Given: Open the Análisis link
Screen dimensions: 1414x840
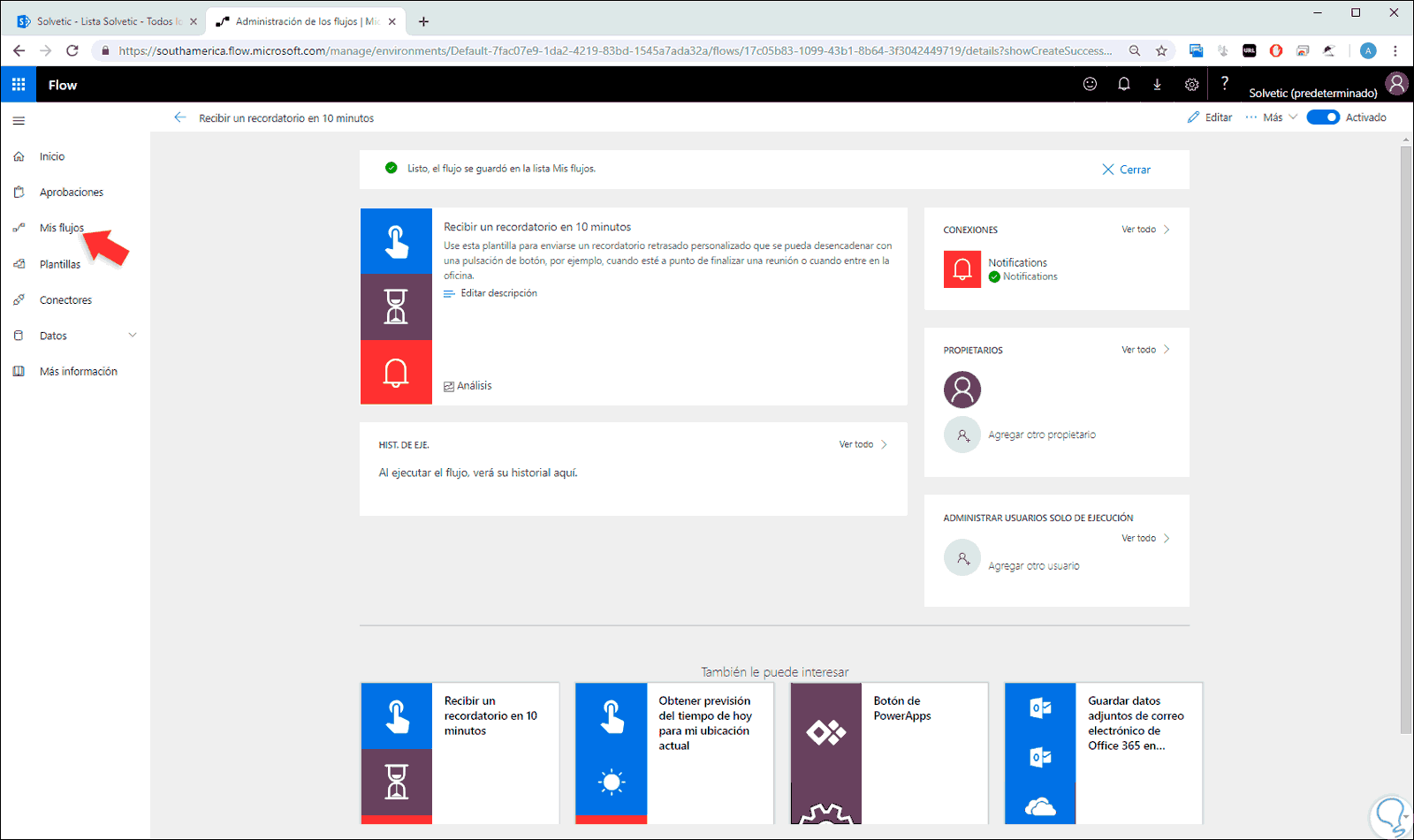Looking at the screenshot, I should click(x=468, y=386).
